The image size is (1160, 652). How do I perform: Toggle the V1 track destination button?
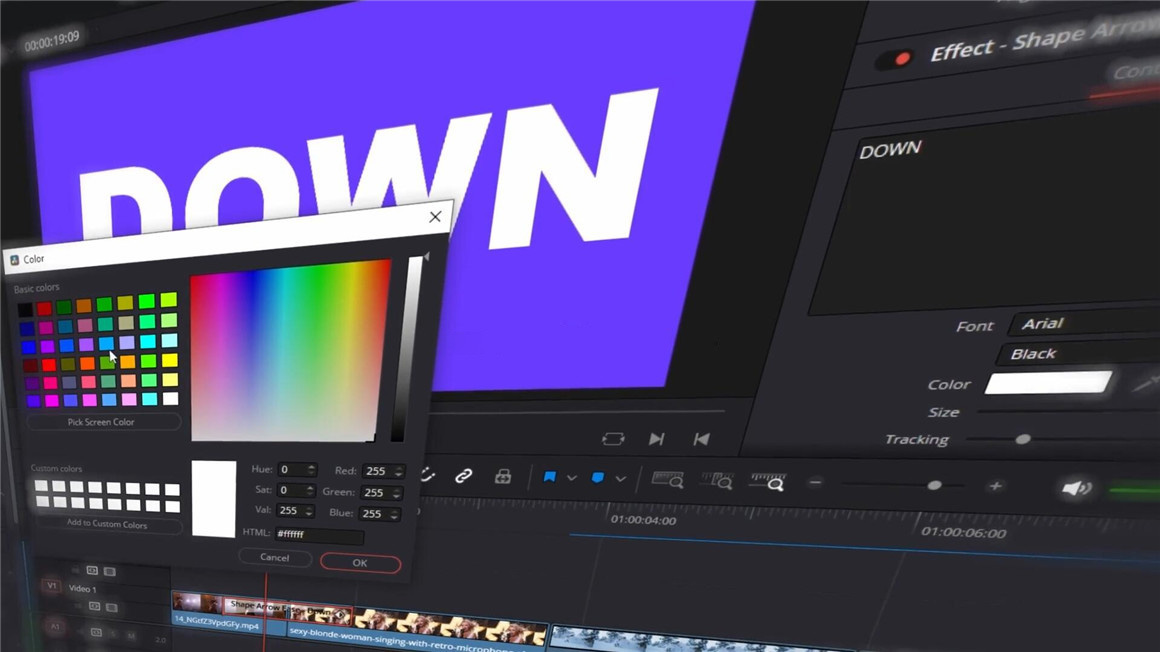[52, 586]
